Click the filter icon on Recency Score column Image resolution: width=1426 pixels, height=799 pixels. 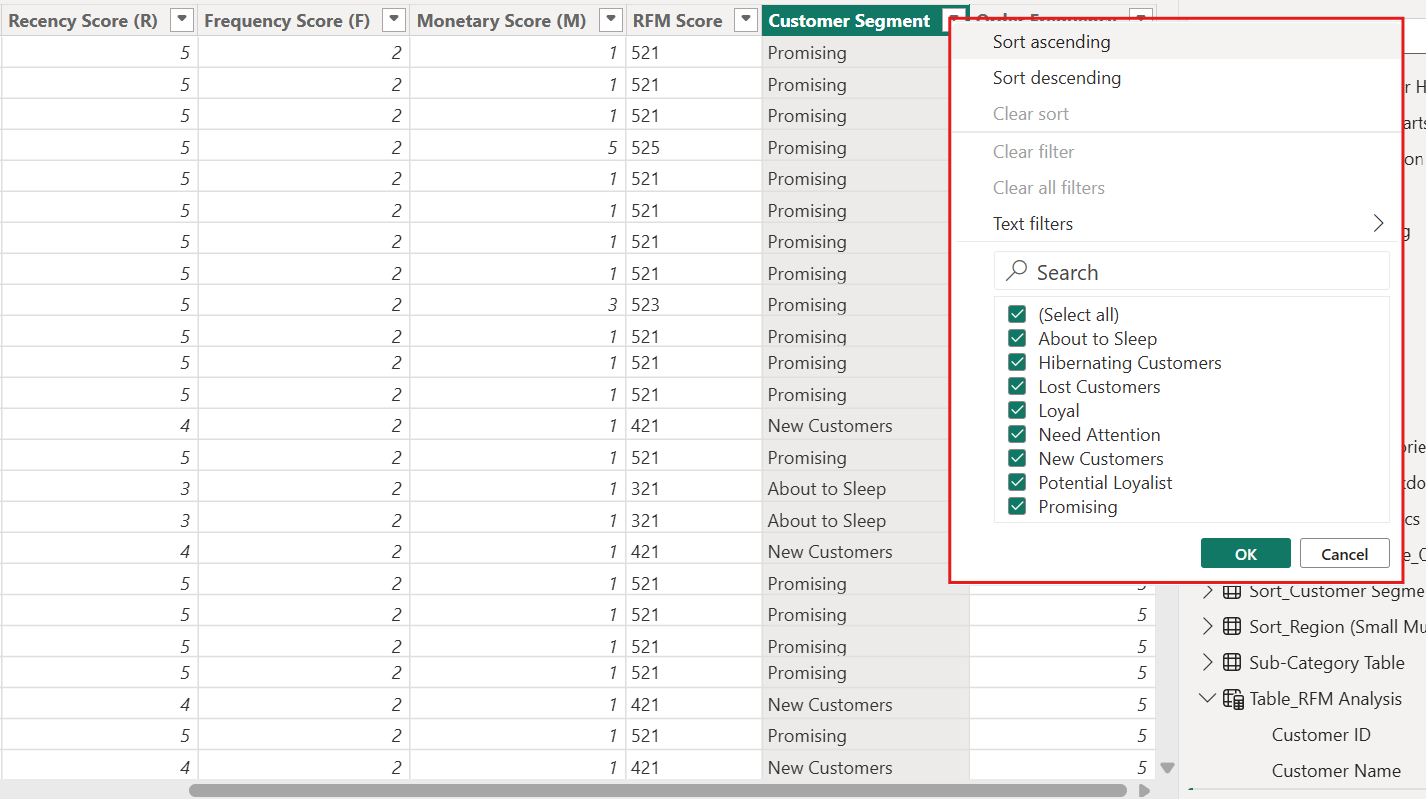coord(181,19)
